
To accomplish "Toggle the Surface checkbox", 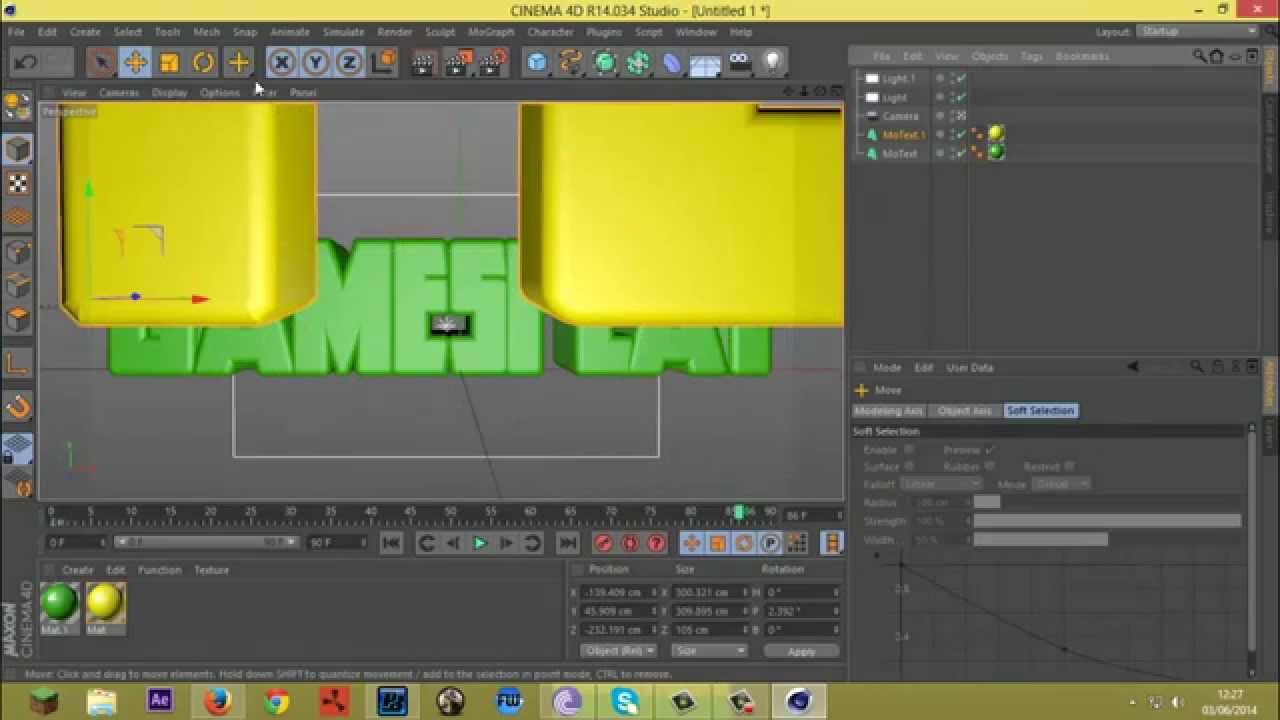I will [908, 467].
